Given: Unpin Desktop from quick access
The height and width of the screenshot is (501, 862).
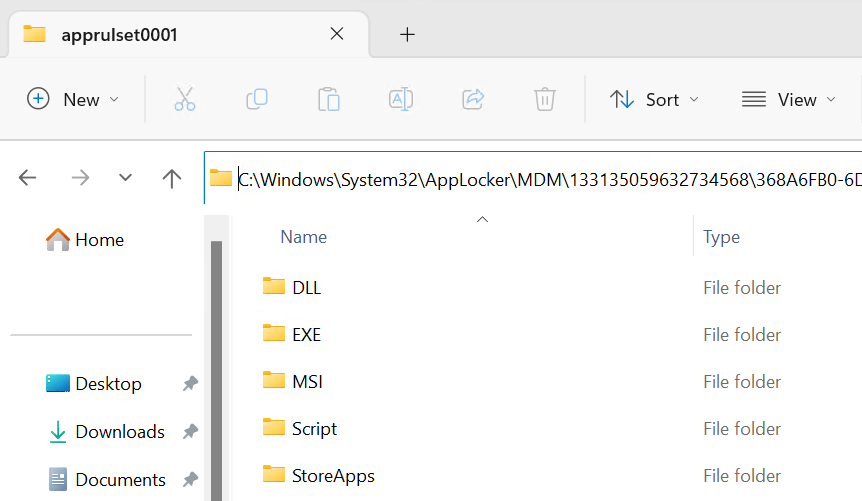Looking at the screenshot, I should click(189, 384).
